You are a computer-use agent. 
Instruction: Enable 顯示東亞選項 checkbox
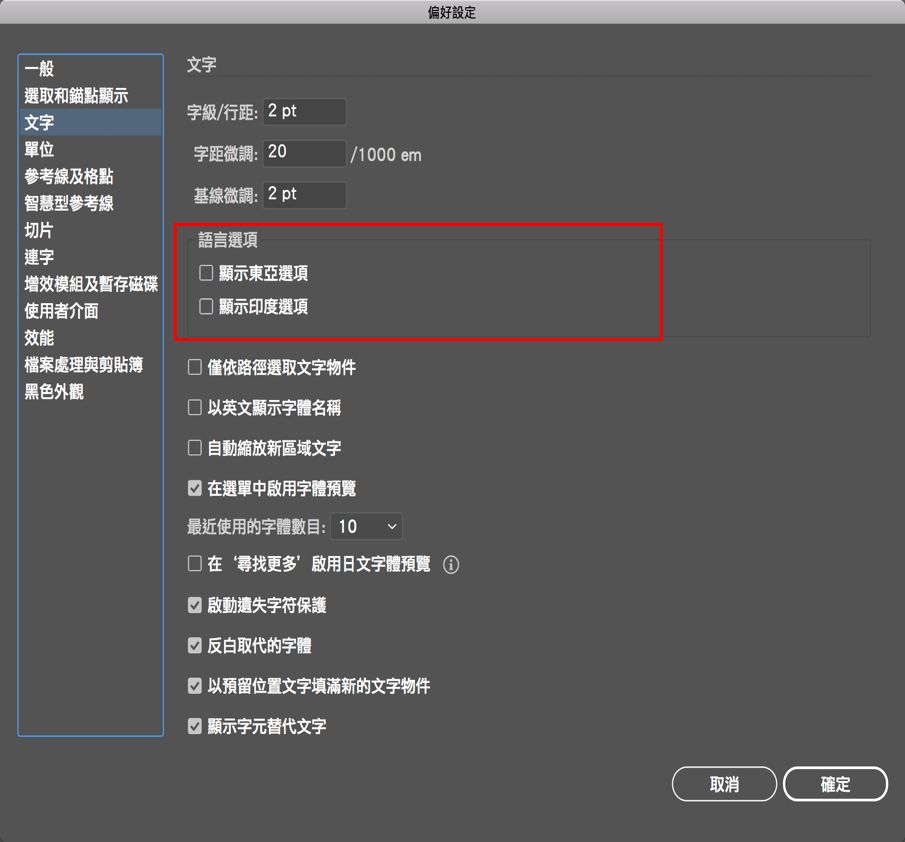tap(206, 272)
